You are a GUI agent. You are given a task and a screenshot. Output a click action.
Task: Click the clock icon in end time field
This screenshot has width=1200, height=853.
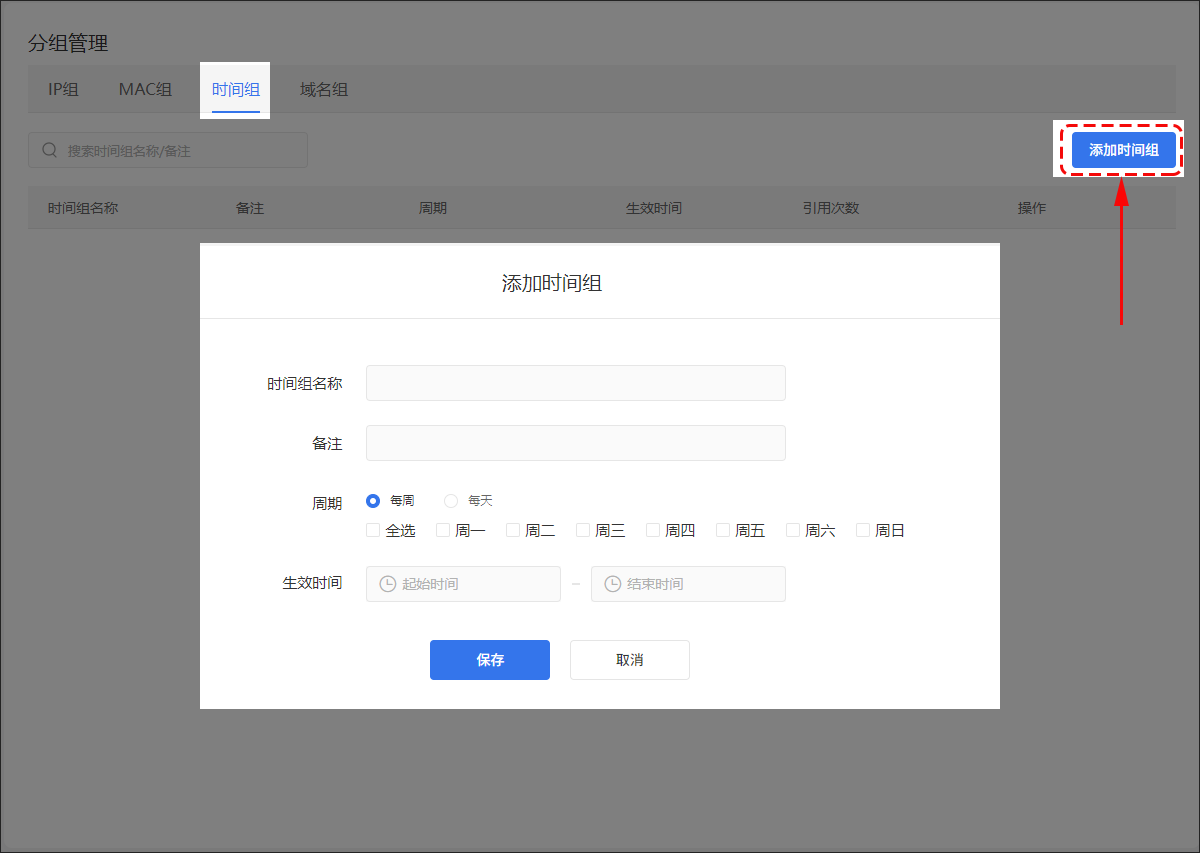(x=612, y=584)
